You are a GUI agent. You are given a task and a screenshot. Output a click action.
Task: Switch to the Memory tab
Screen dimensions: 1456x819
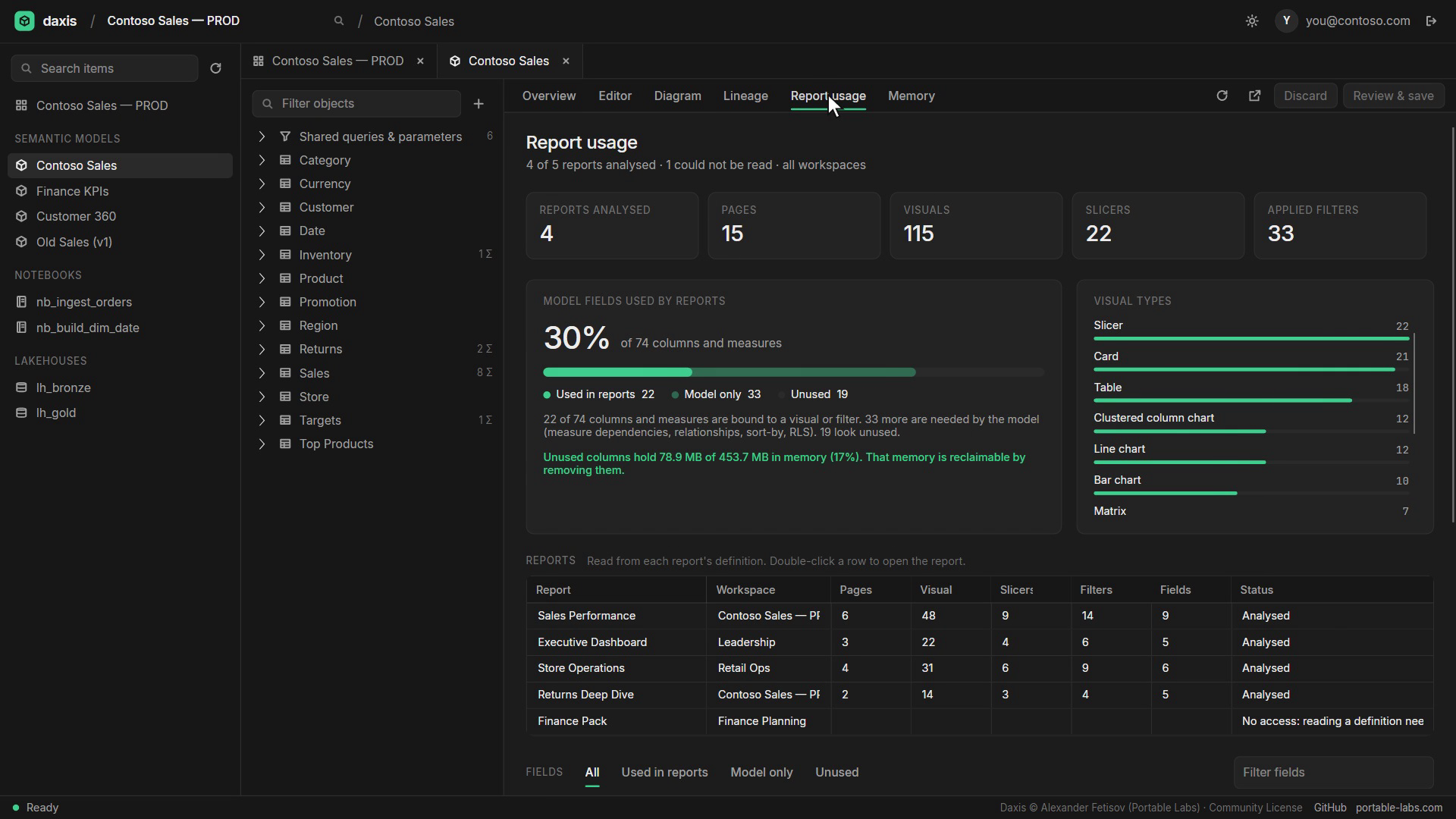[912, 96]
